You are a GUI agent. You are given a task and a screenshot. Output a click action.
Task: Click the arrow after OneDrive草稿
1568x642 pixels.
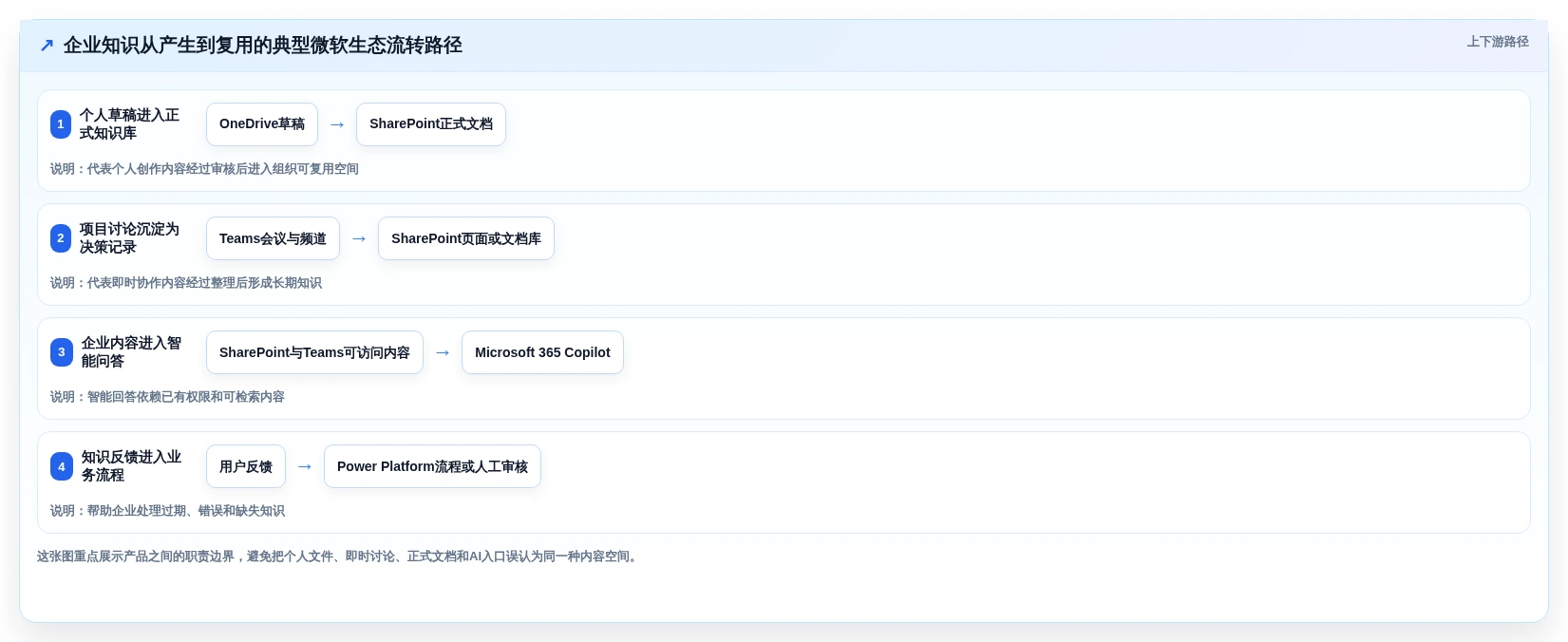(337, 124)
